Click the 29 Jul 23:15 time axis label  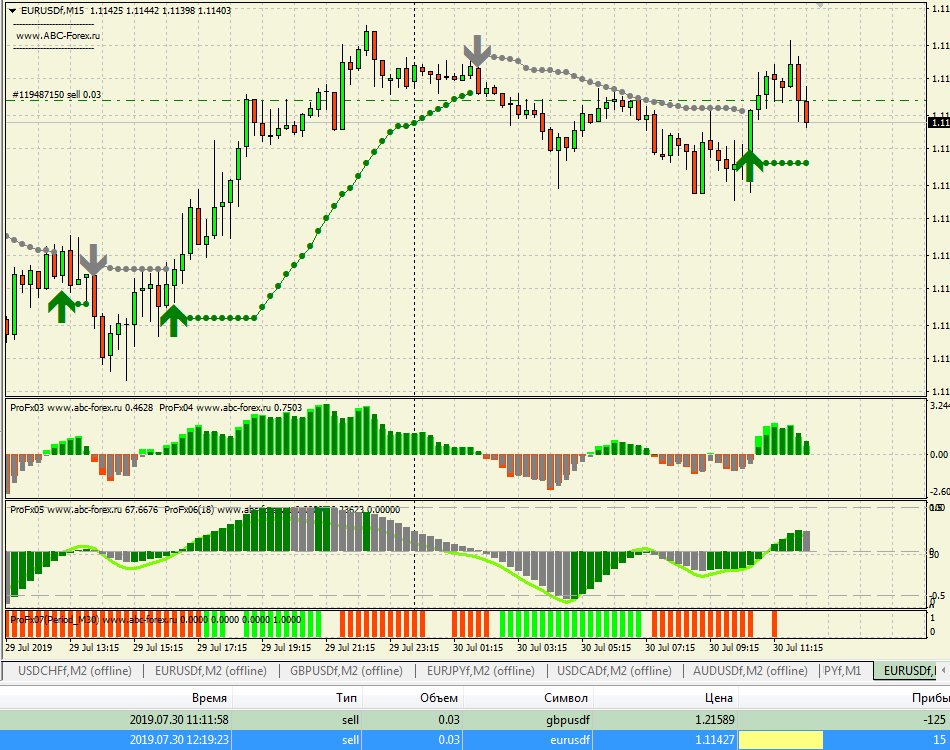[x=414, y=648]
